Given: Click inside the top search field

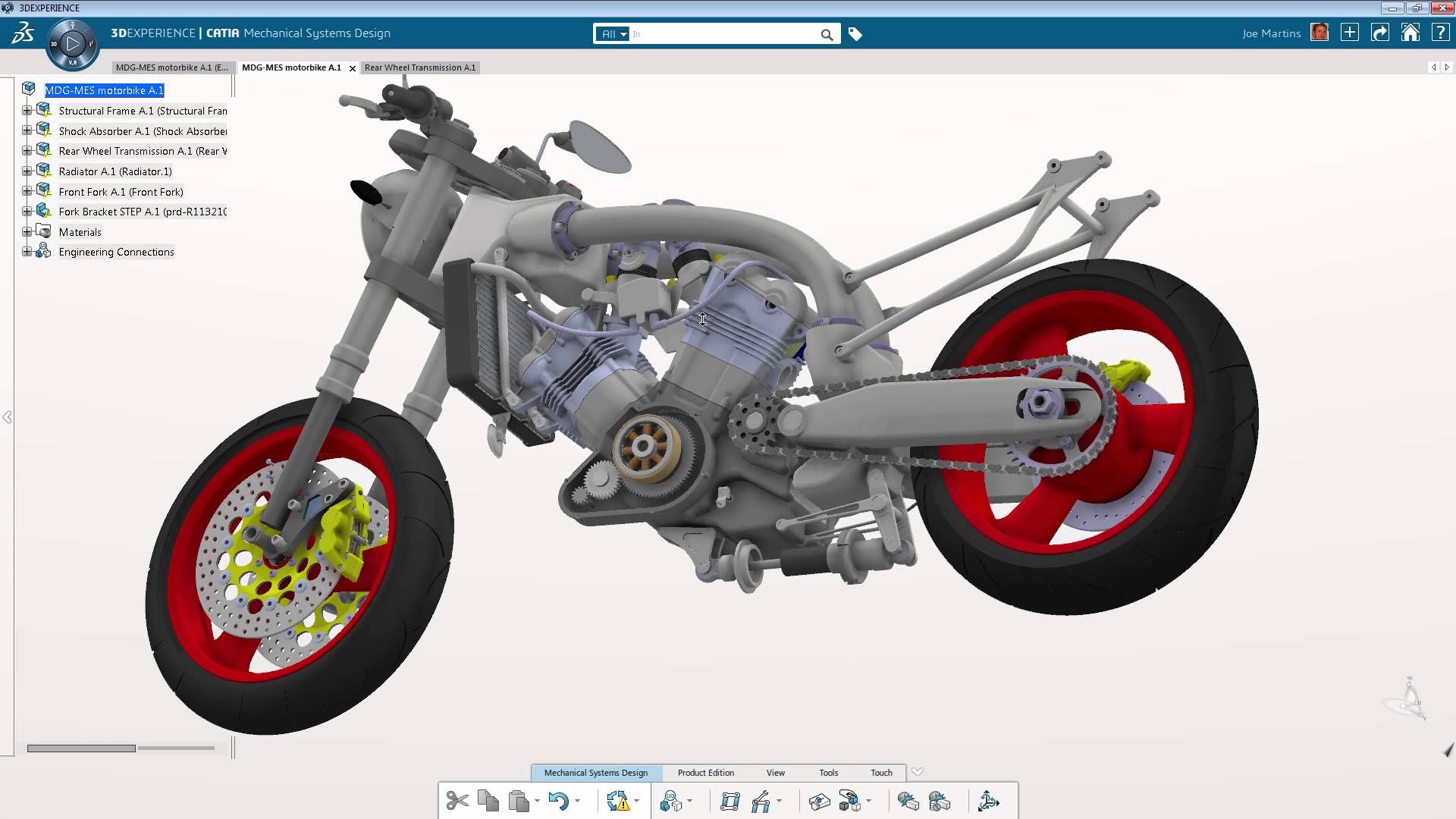Looking at the screenshot, I should pyautogui.click(x=724, y=34).
